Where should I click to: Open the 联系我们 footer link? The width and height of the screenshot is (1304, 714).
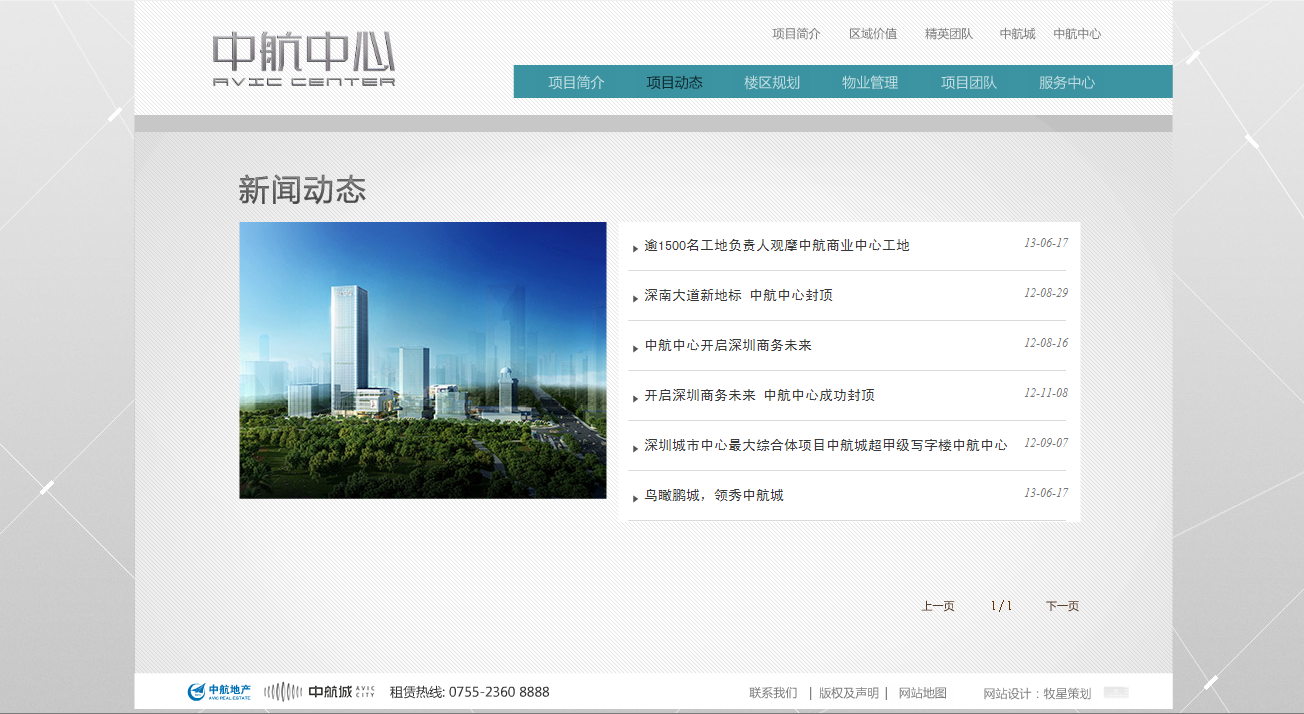(773, 693)
